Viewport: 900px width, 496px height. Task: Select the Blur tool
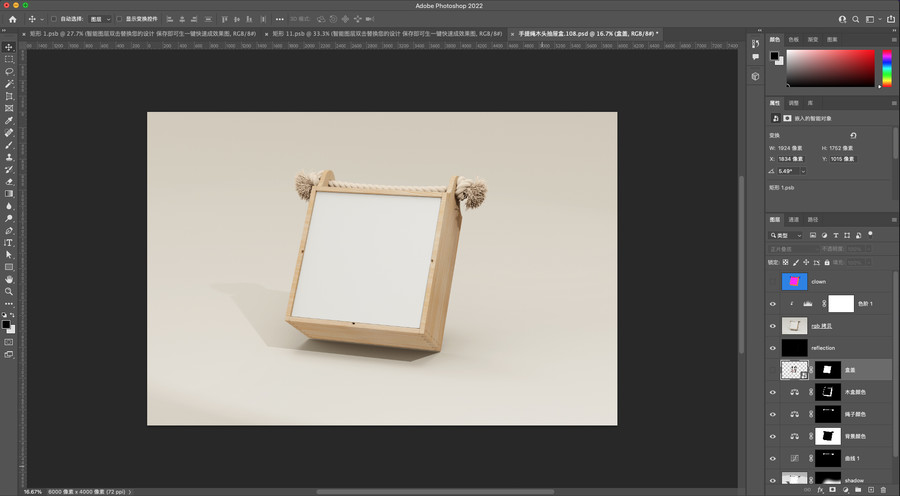pos(9,206)
